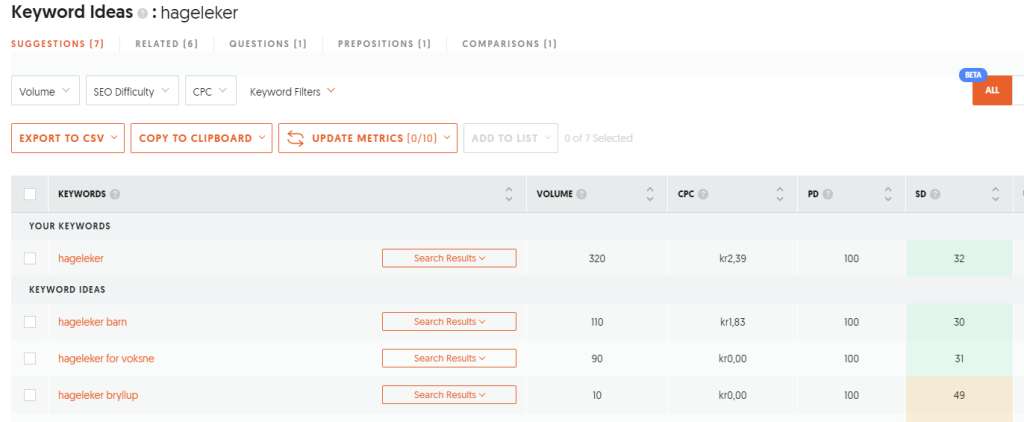Viewport: 1024px width, 422px height.
Task: Click the info icon beside VOLUME header
Action: coord(582,194)
